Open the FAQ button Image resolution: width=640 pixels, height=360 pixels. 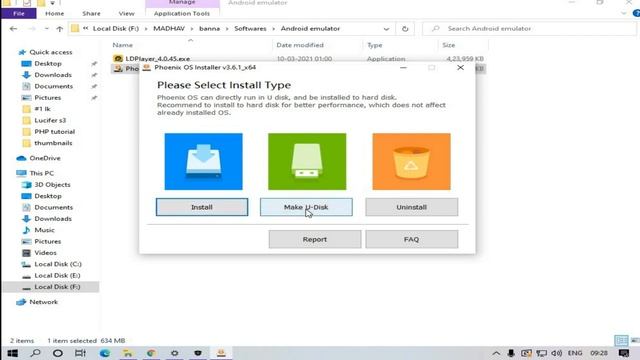[411, 239]
